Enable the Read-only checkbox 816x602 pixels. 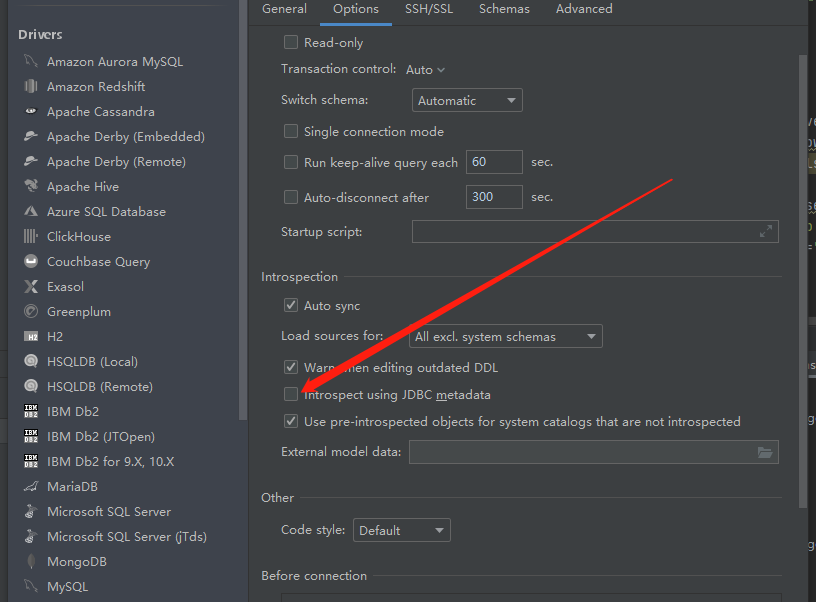(x=290, y=42)
